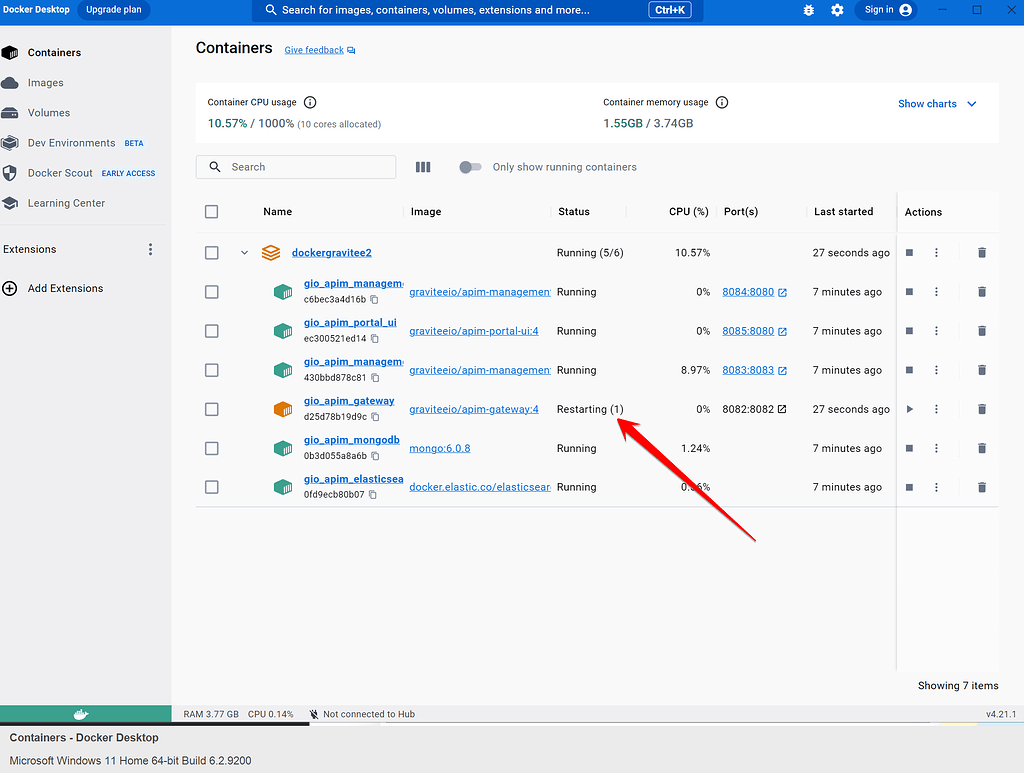Click the Upgrade plan button

point(113,11)
